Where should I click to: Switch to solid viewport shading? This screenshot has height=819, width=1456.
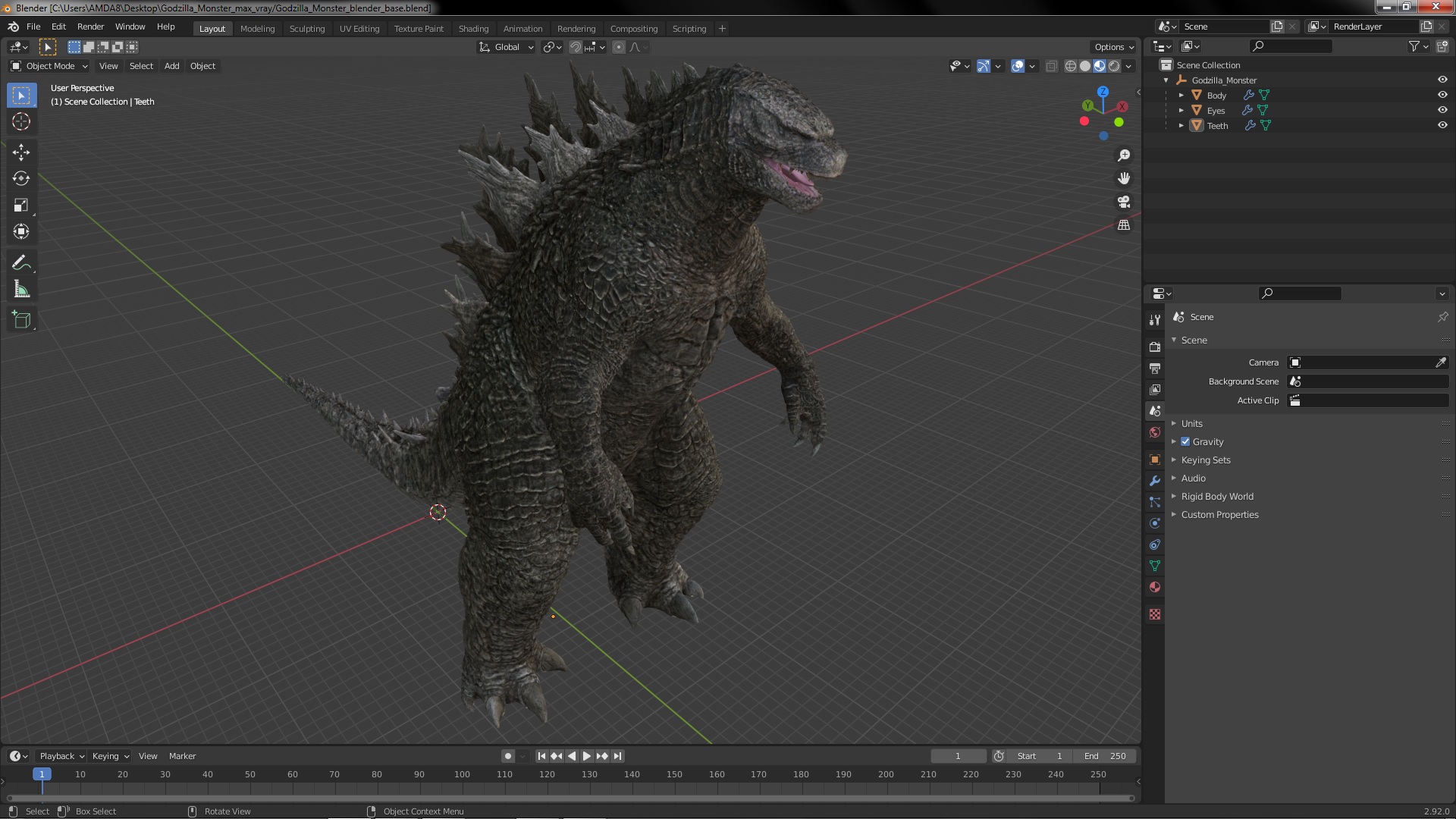point(1085,66)
